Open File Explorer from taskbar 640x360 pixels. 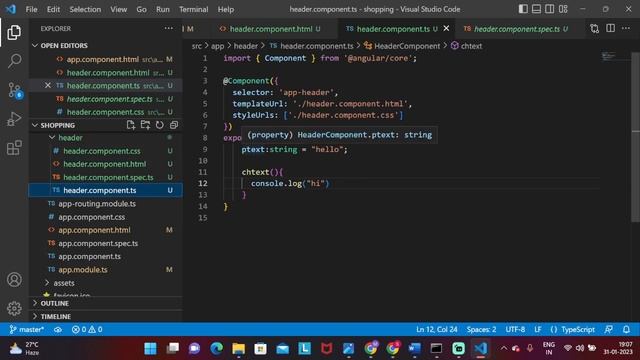(x=238, y=349)
